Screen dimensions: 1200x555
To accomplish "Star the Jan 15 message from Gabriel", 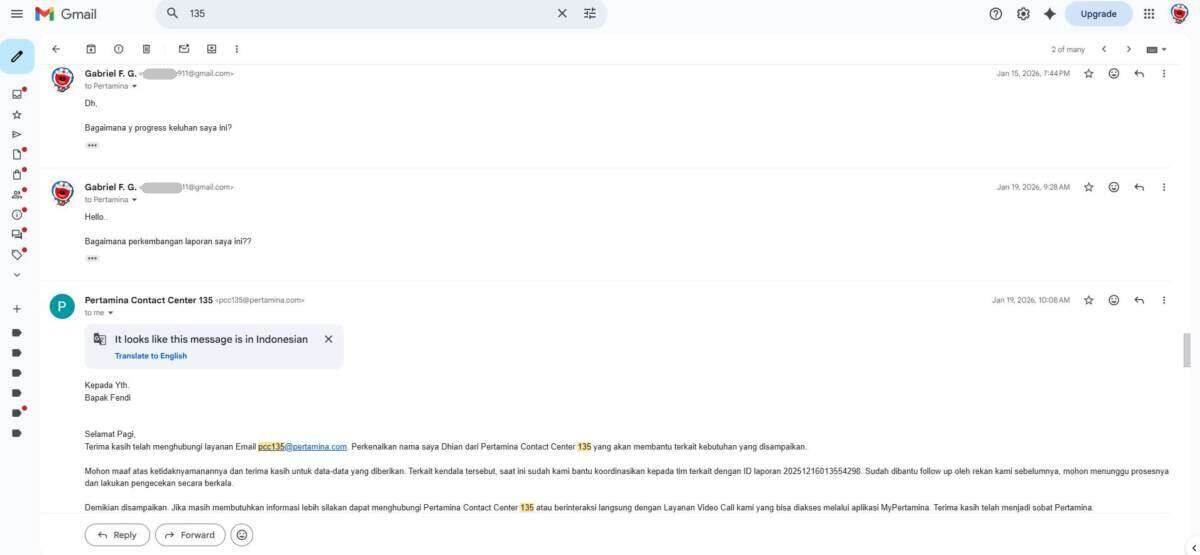I will pyautogui.click(x=1088, y=74).
